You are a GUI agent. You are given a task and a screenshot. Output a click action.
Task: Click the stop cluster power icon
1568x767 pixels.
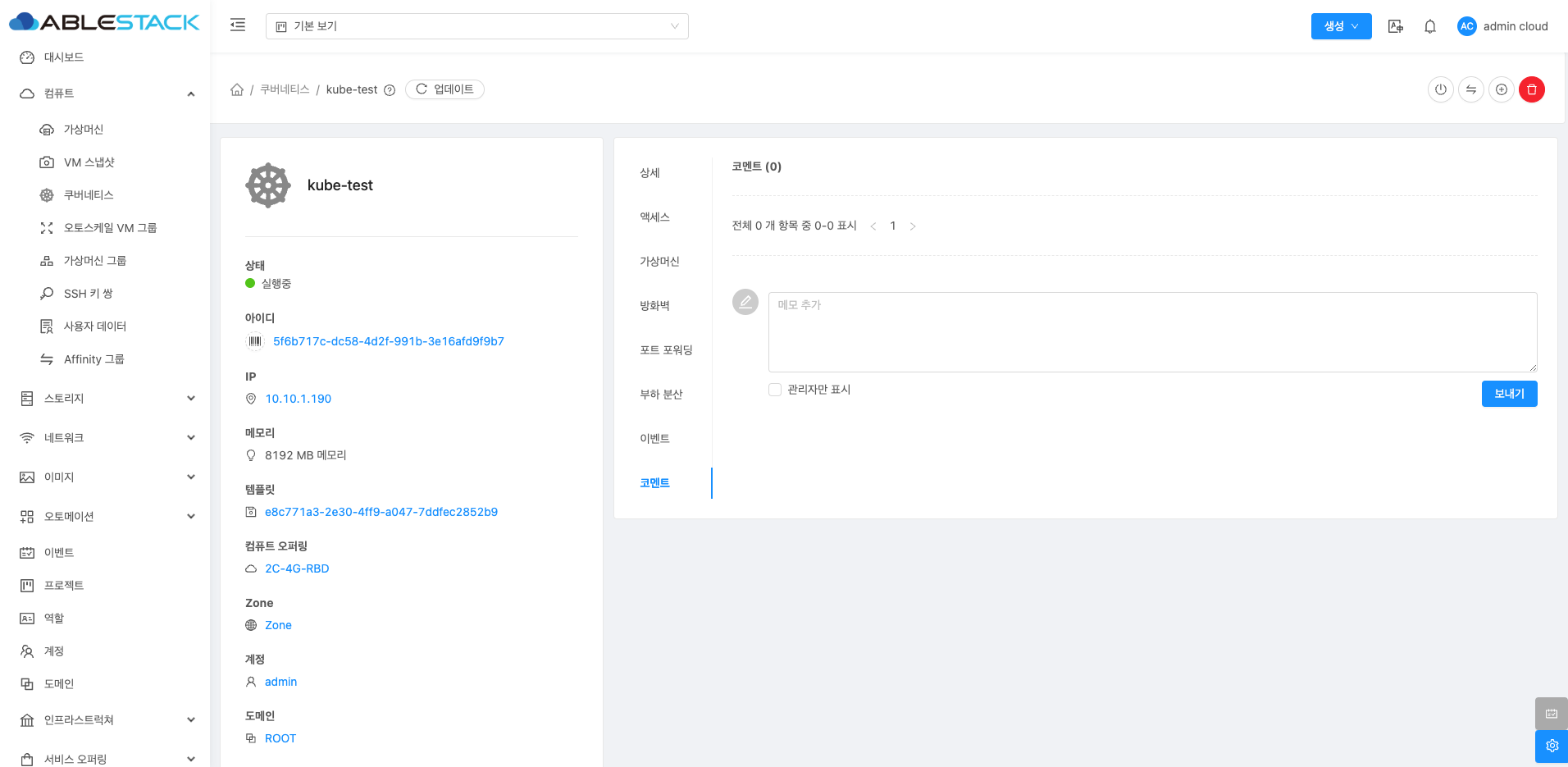[1440, 89]
